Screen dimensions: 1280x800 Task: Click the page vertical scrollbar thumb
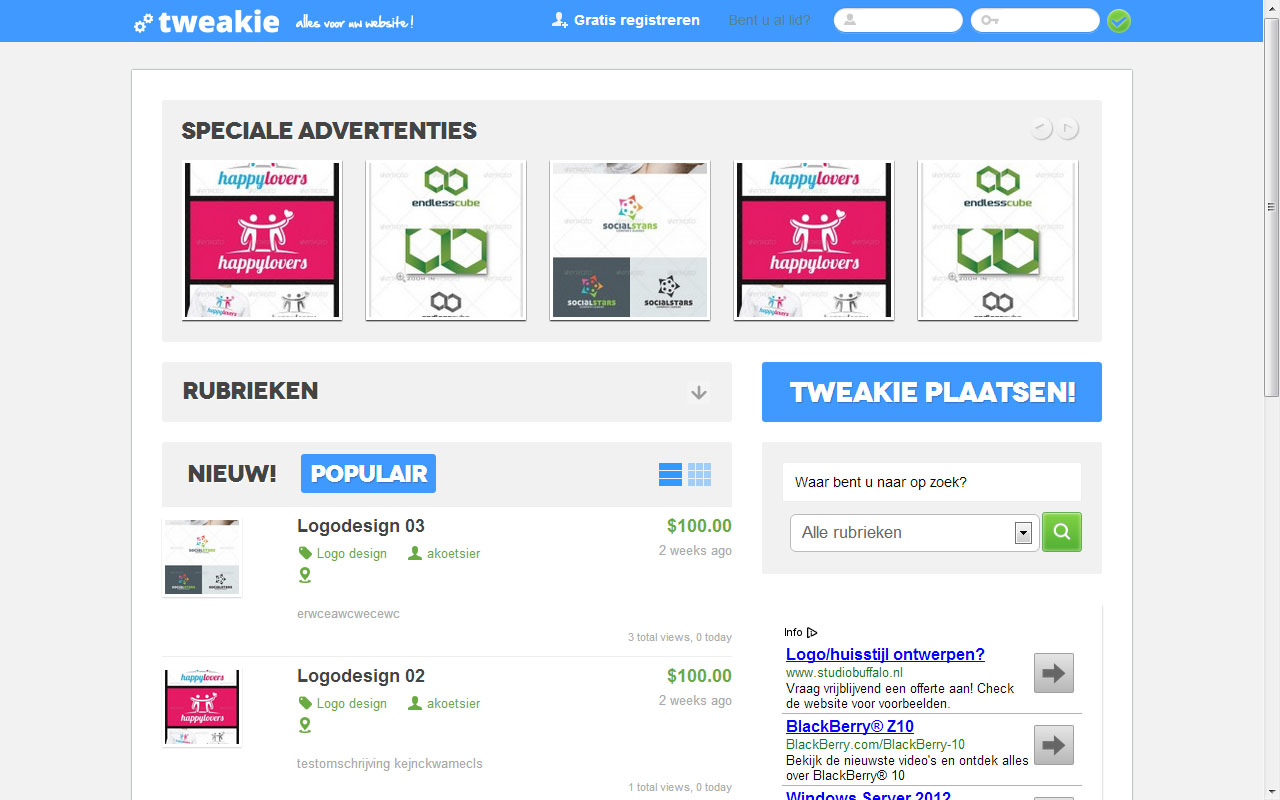1272,205
